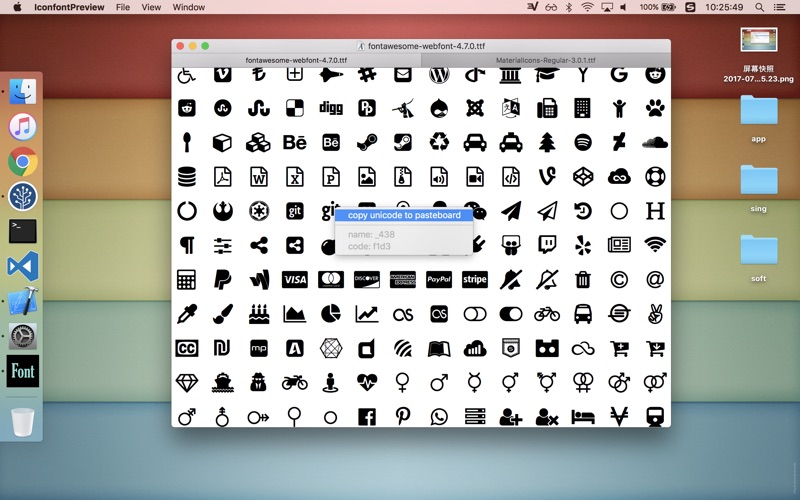Image resolution: width=800 pixels, height=500 pixels.
Task: Open Spotlight search in menu bar
Action: point(760,7)
